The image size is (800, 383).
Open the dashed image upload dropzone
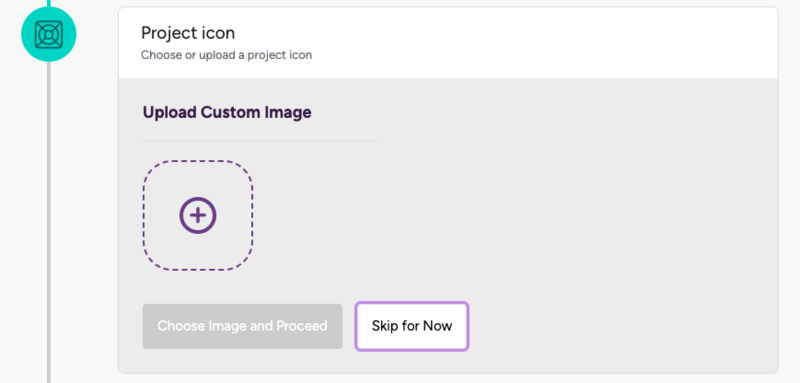(x=198, y=215)
